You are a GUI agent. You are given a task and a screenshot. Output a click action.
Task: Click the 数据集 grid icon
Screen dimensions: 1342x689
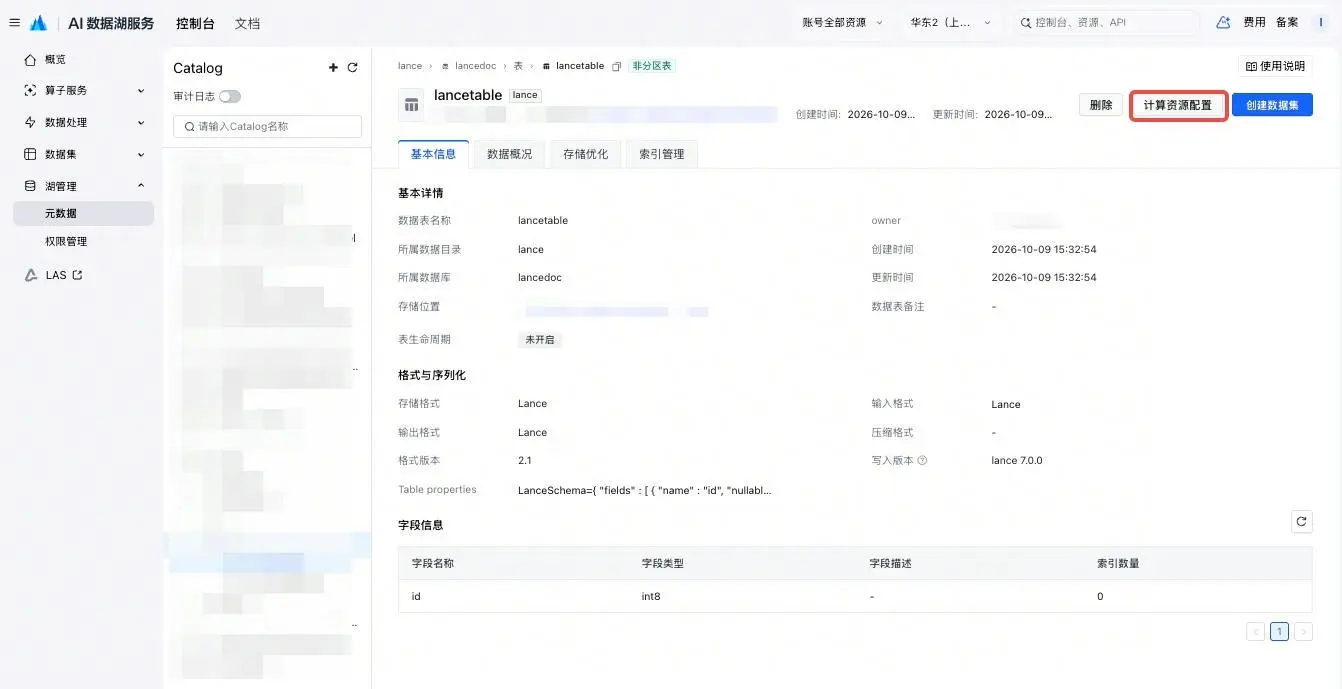point(30,154)
